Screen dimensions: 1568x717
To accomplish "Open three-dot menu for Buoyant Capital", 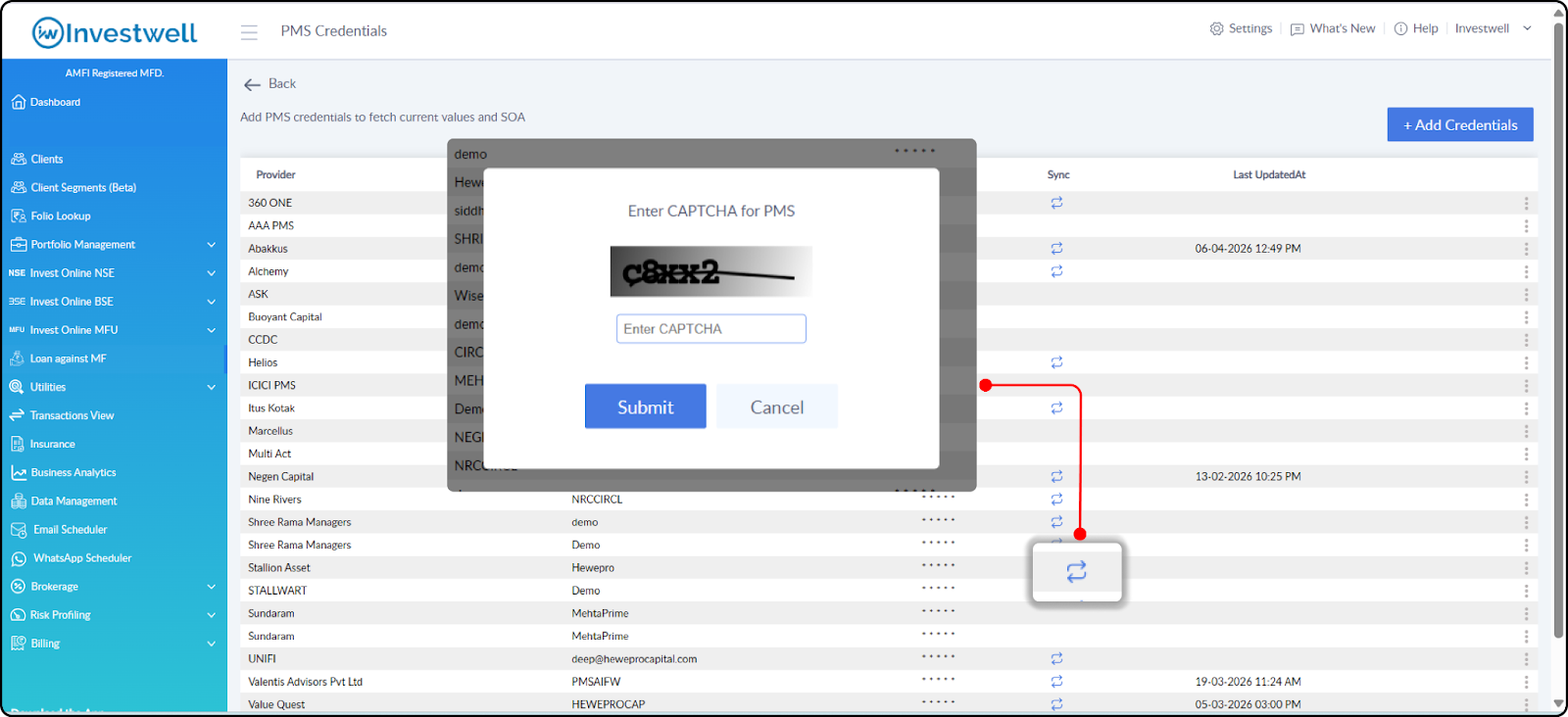I will pyautogui.click(x=1526, y=317).
